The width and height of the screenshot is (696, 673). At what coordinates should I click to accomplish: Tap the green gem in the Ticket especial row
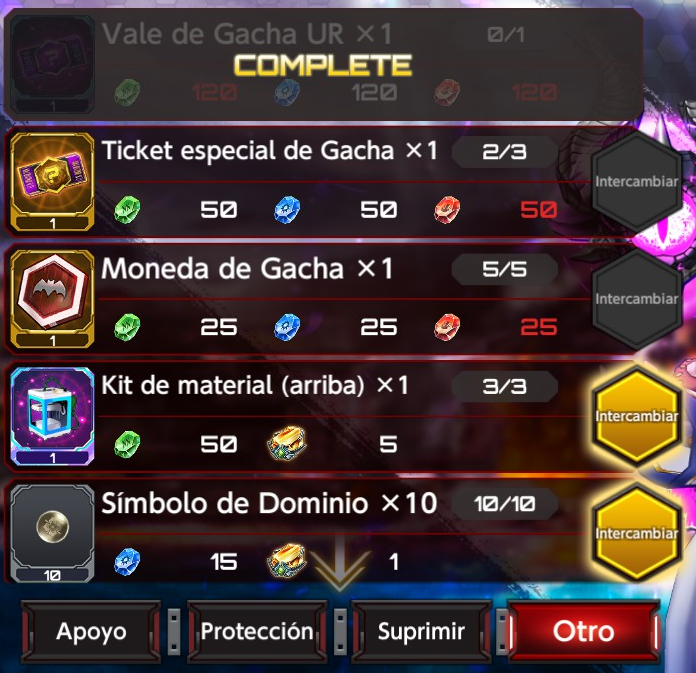[x=127, y=210]
